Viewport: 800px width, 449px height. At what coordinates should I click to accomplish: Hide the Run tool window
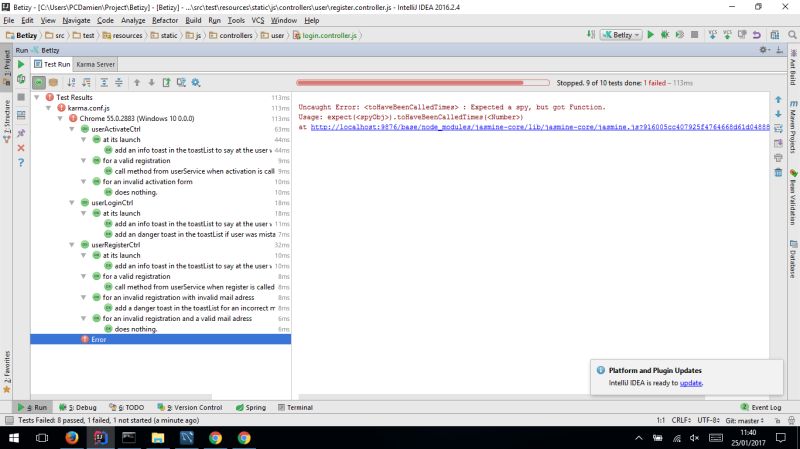(x=779, y=50)
